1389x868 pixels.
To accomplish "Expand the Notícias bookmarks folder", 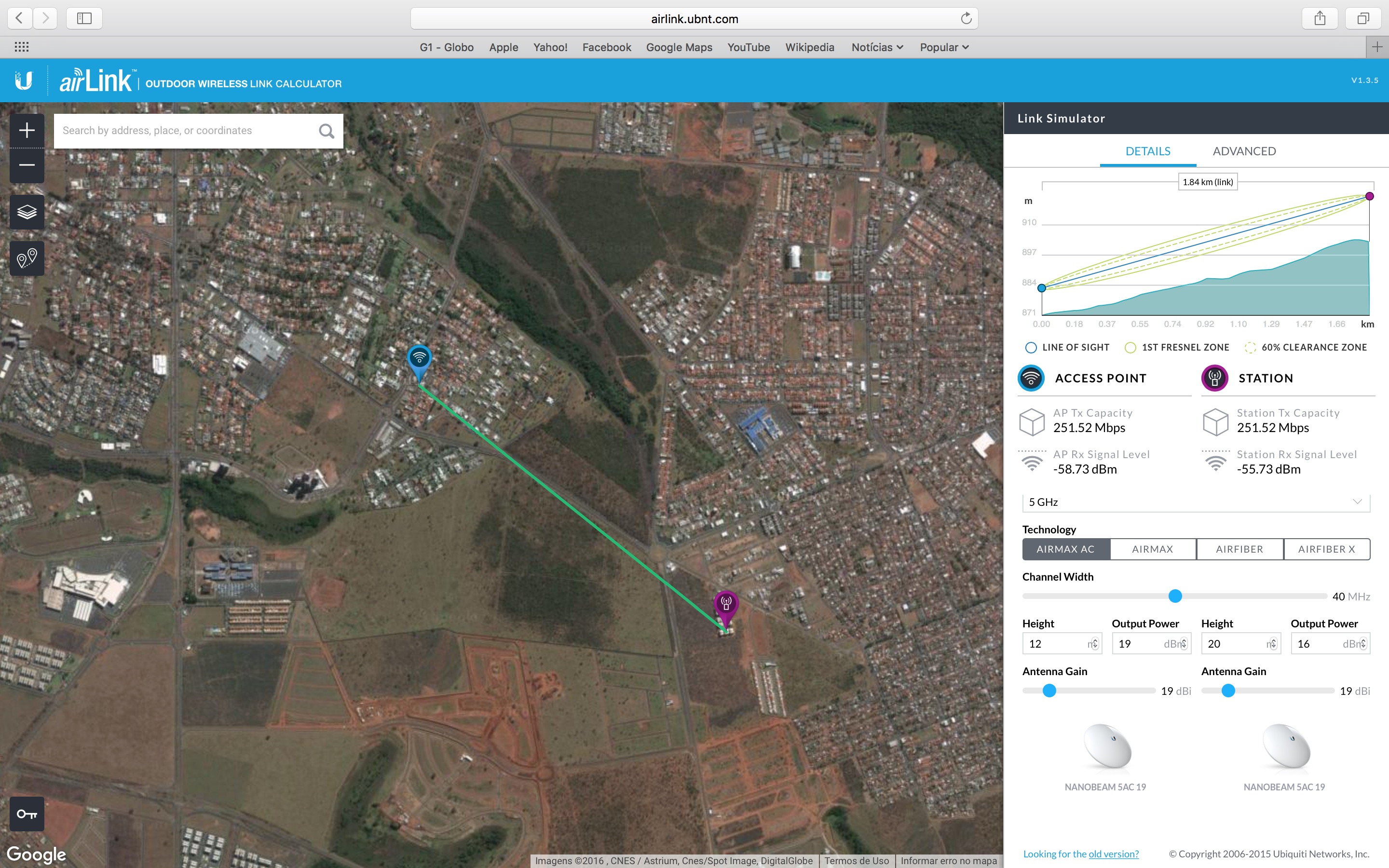I will click(x=876, y=47).
